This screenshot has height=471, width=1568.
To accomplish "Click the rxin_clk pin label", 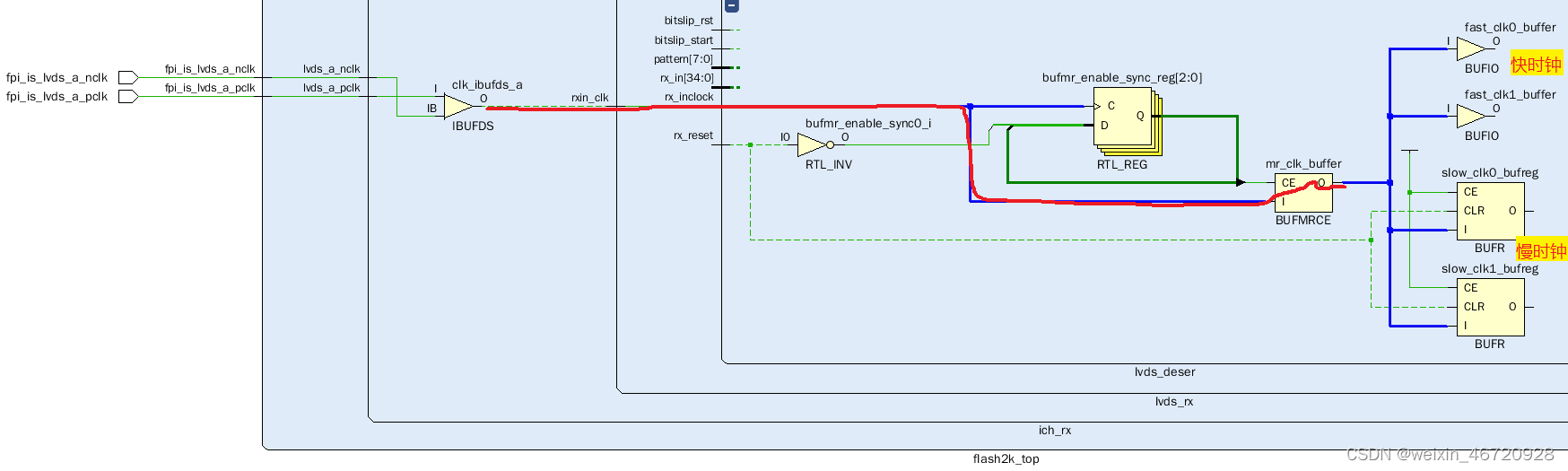I will (589, 98).
